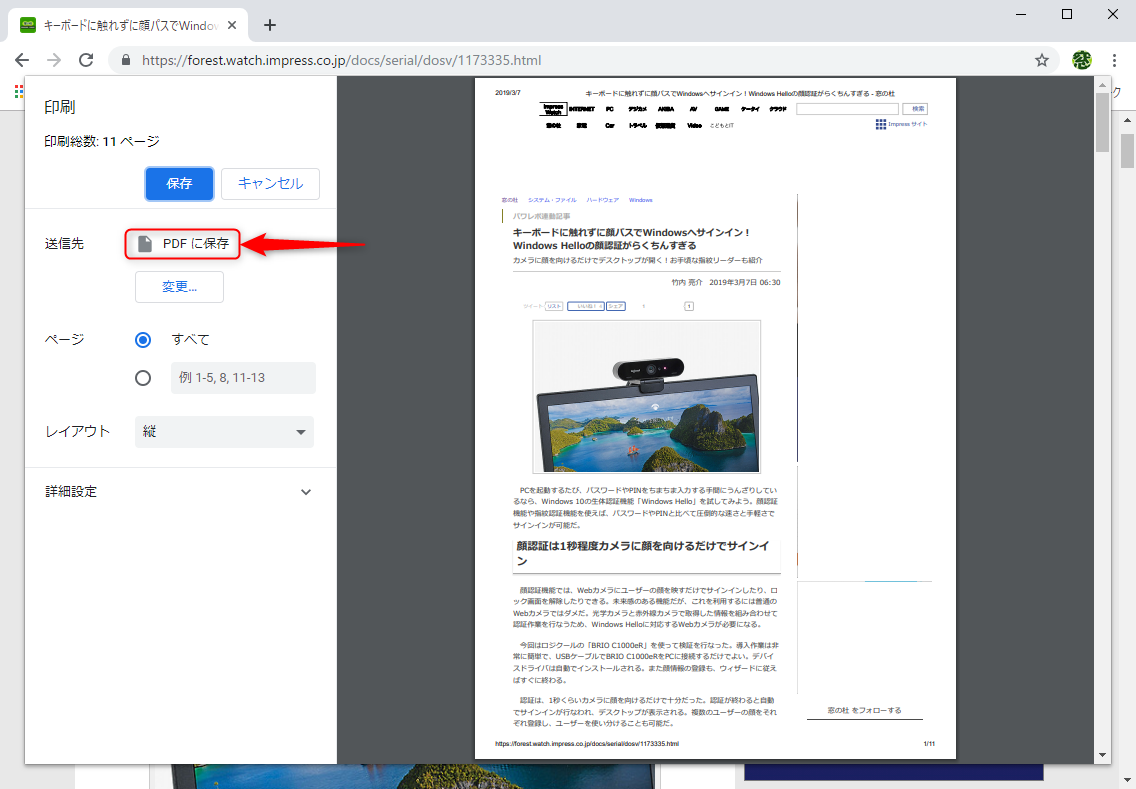Select the すべて pages radio button

[x=143, y=339]
